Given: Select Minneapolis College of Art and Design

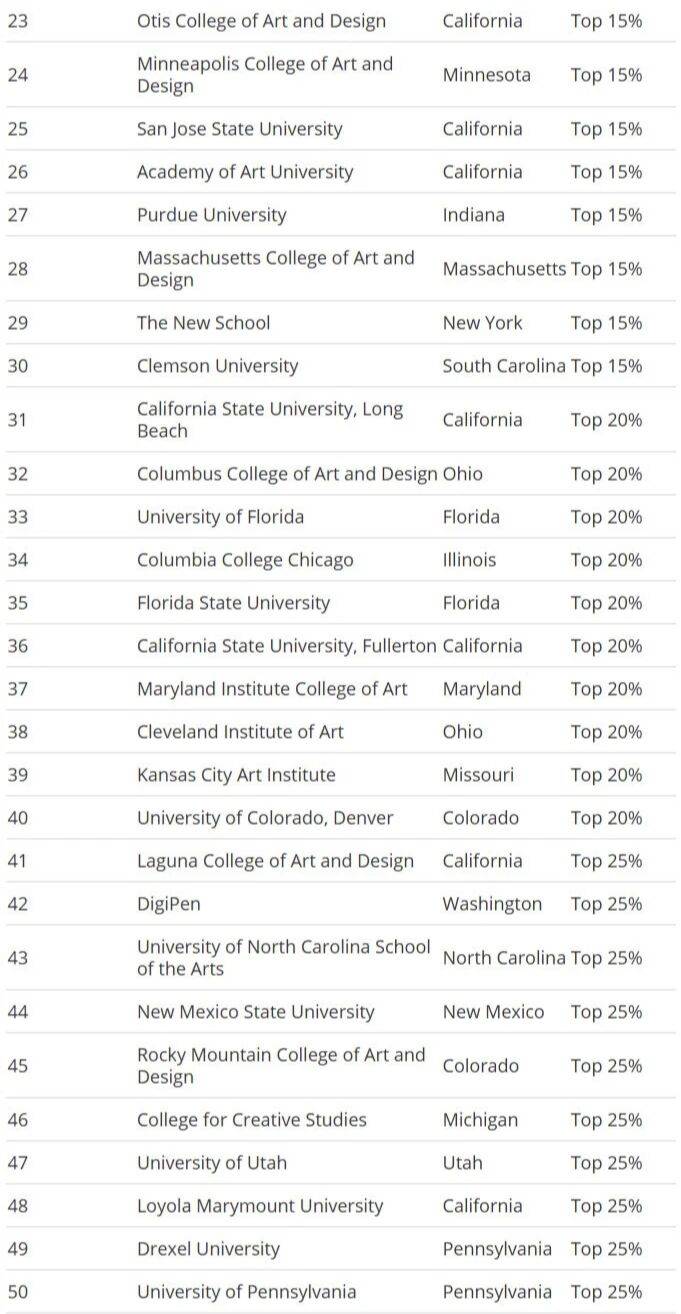Looking at the screenshot, I should tap(265, 75).
